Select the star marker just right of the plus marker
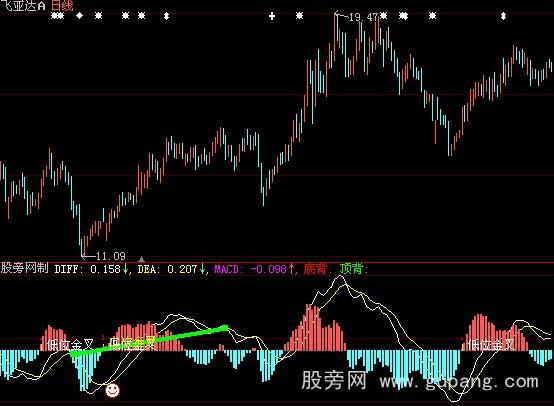Image resolution: width=554 pixels, height=406 pixels. [300, 16]
